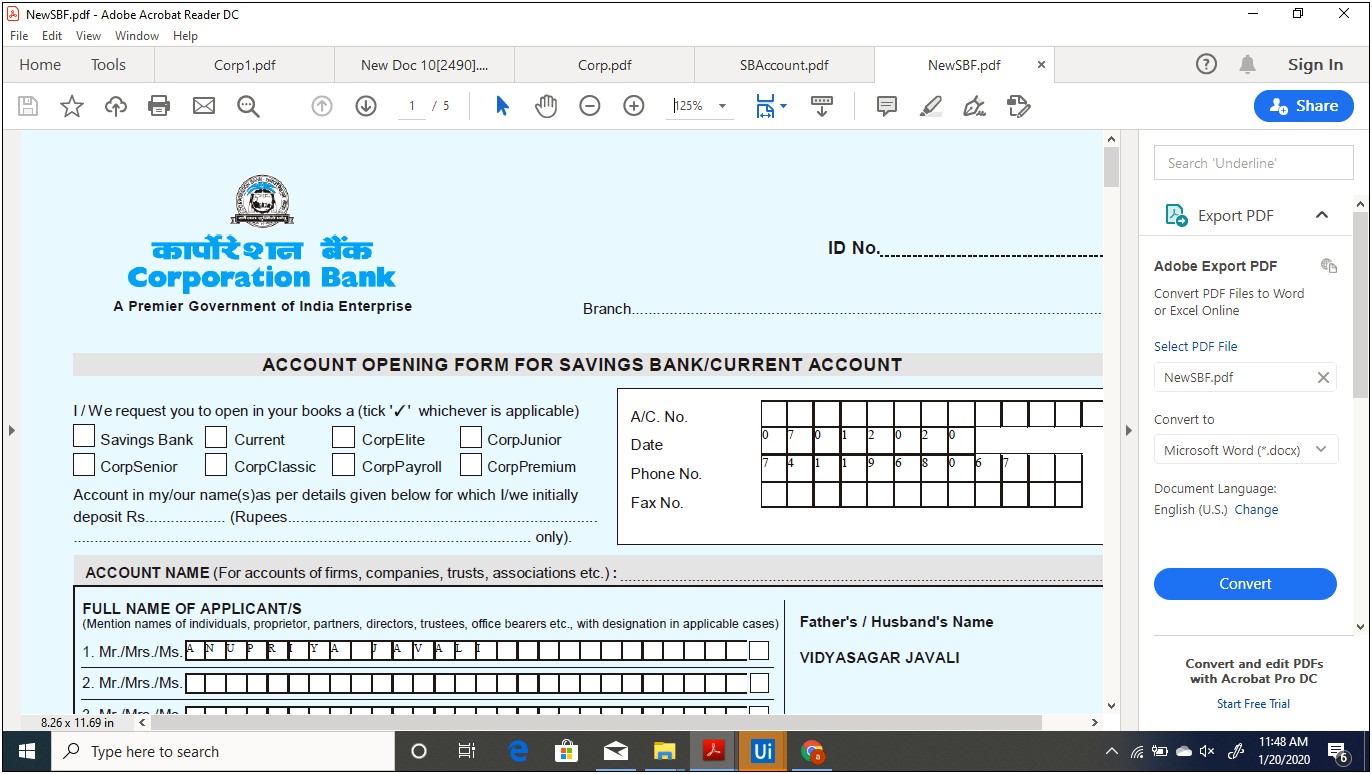Print the document with the printer icon
The image size is (1372, 774).
point(159,106)
